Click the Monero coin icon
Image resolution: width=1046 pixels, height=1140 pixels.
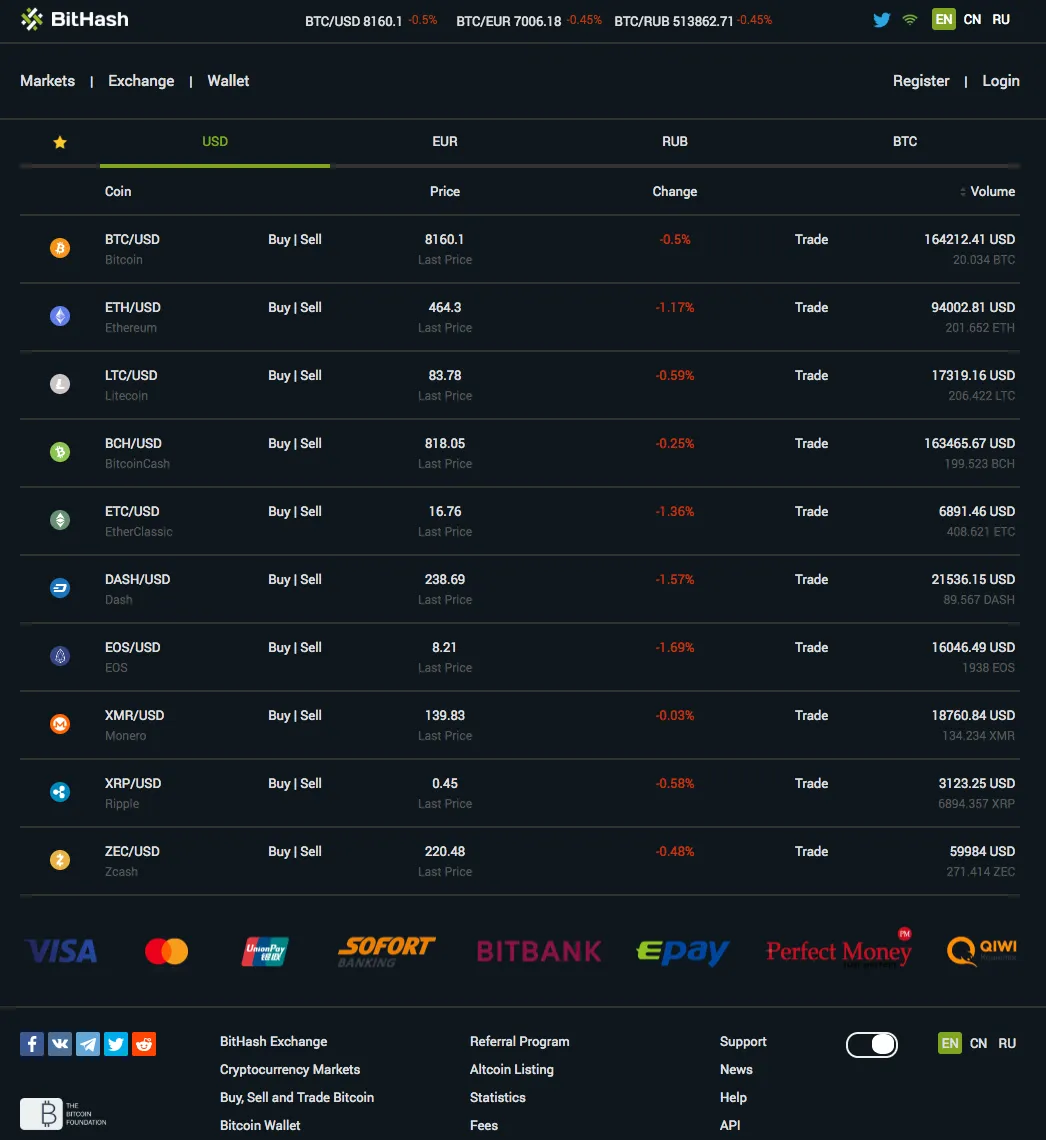[60, 724]
